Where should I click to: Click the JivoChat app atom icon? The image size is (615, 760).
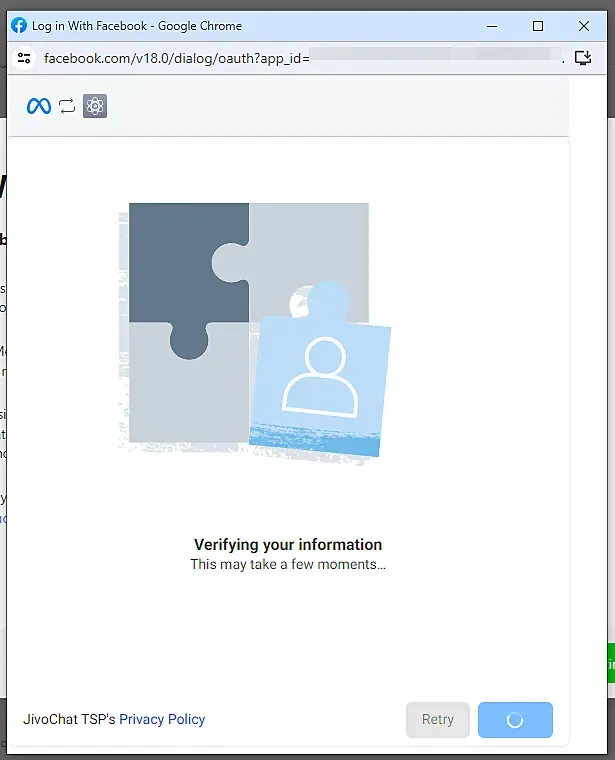(95, 106)
